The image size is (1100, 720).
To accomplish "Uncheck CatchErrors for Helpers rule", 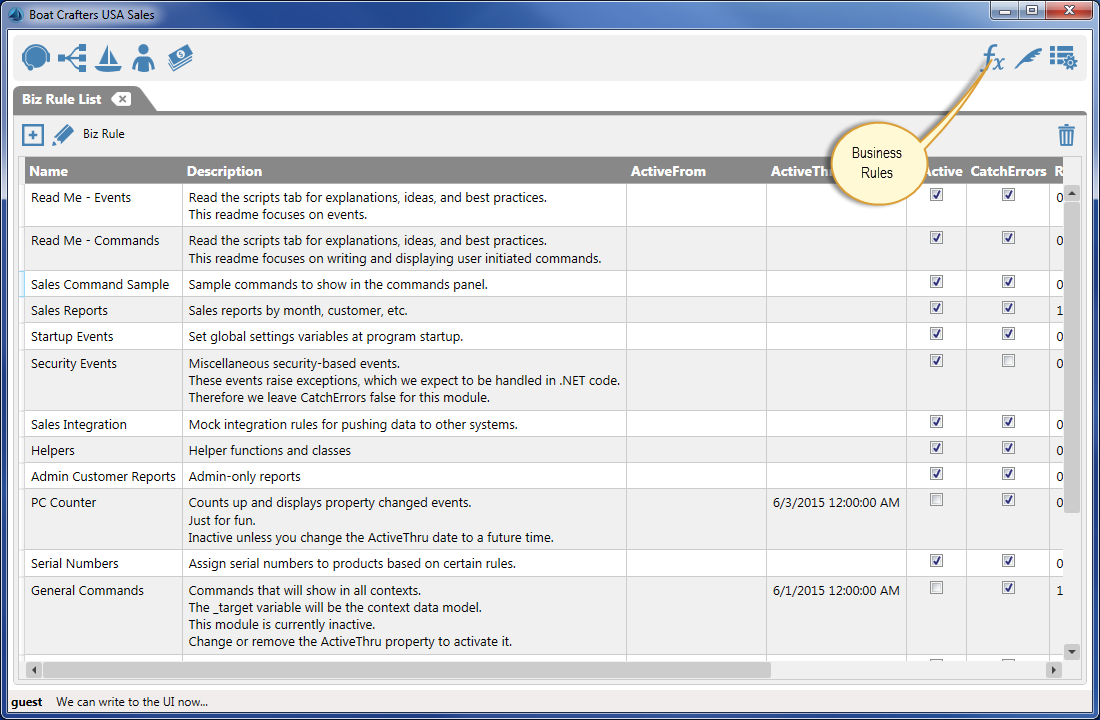I will 1008,448.
